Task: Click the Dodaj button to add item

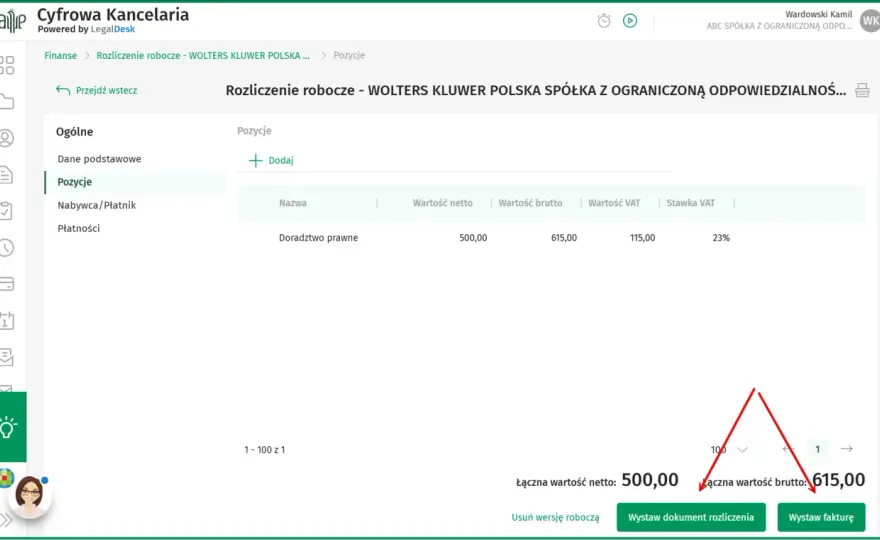Action: coord(271,161)
